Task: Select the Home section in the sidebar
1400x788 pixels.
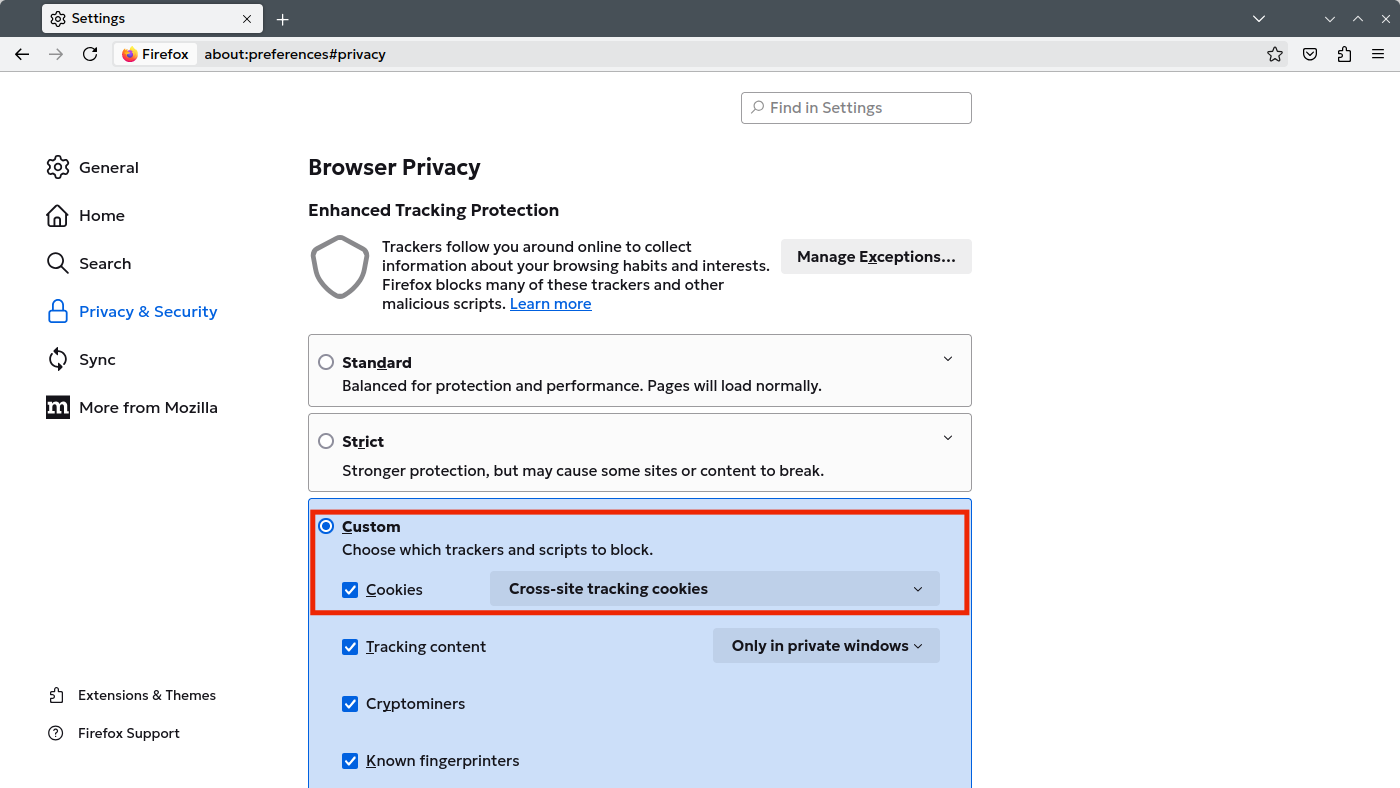Action: 102,215
